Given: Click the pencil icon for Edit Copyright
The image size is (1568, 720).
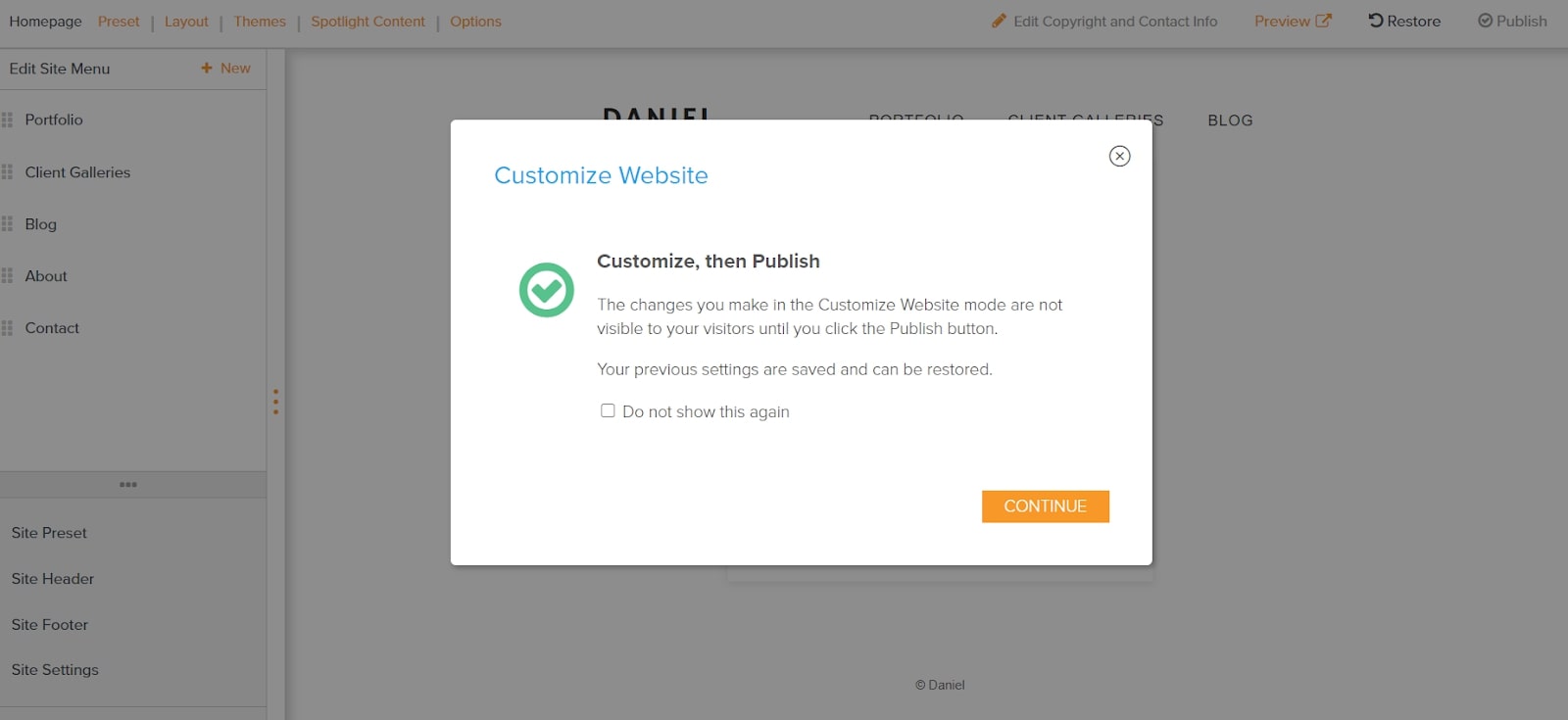Looking at the screenshot, I should pos(999,21).
